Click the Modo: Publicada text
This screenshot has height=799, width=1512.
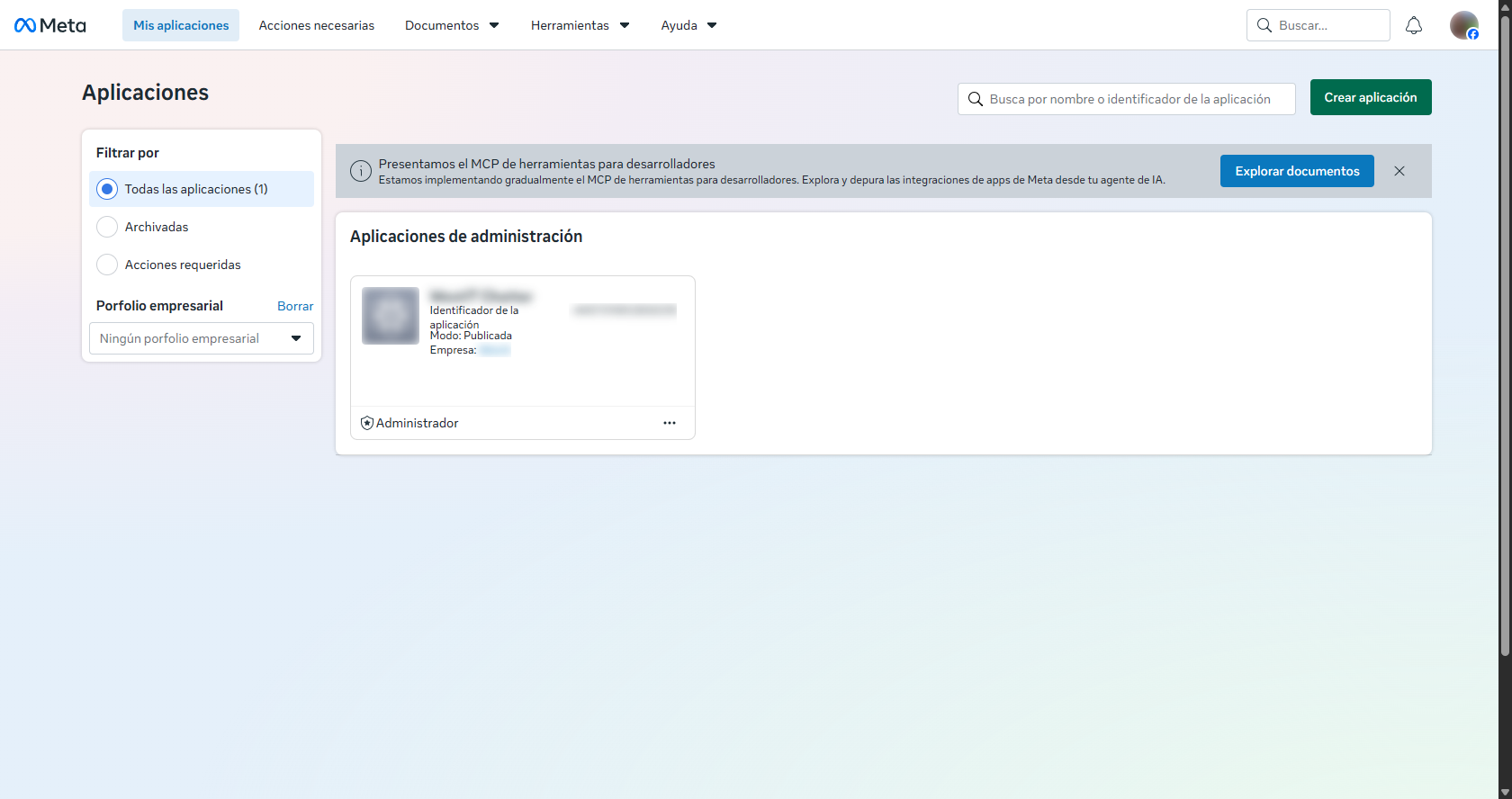click(471, 336)
